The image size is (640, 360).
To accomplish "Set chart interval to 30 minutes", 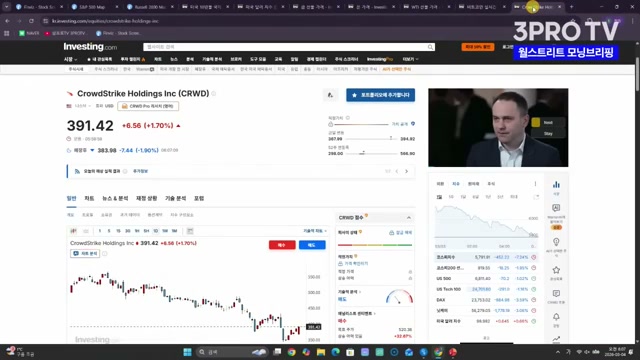I will 127,231.
